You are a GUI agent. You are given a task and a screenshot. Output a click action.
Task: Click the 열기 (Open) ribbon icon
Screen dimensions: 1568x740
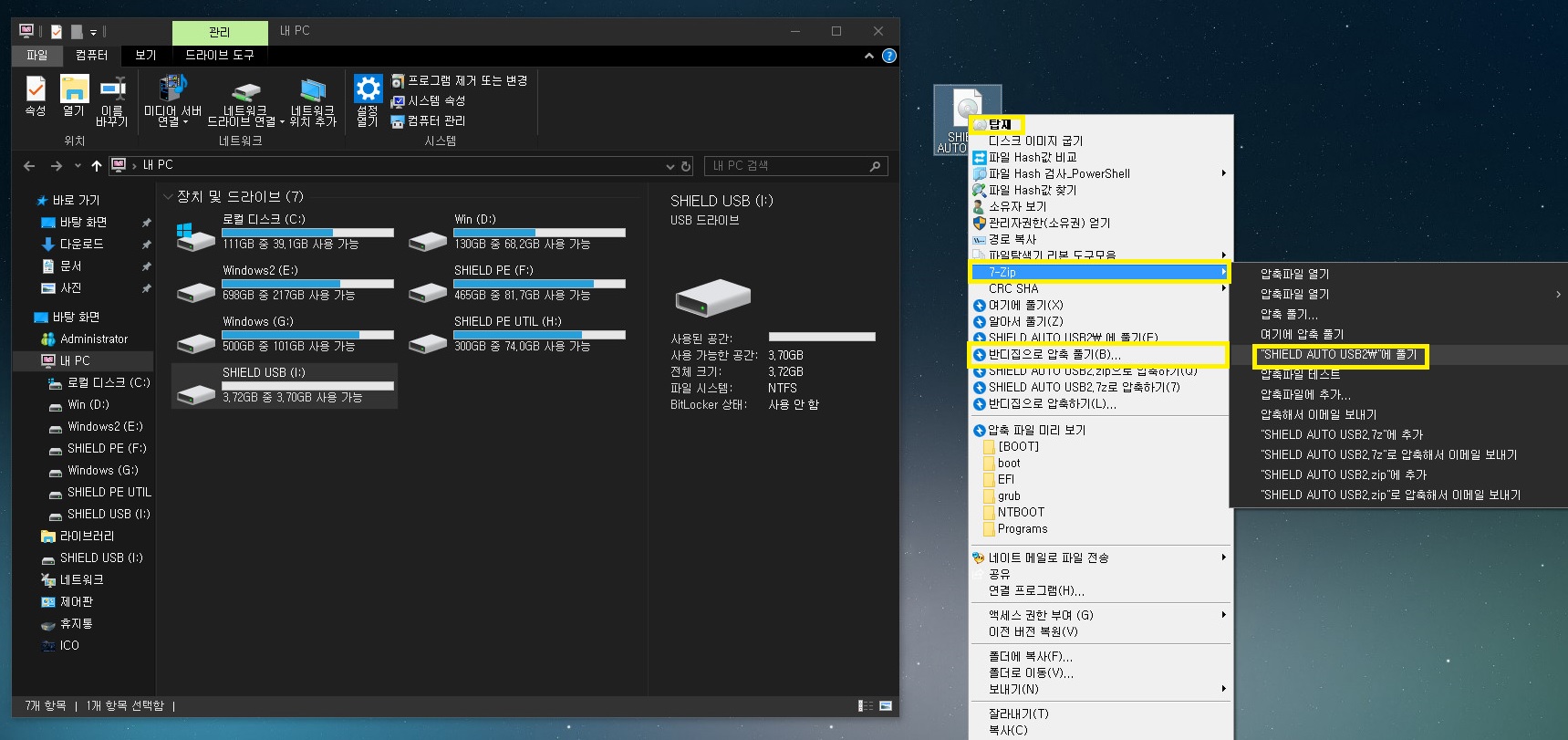point(74,98)
